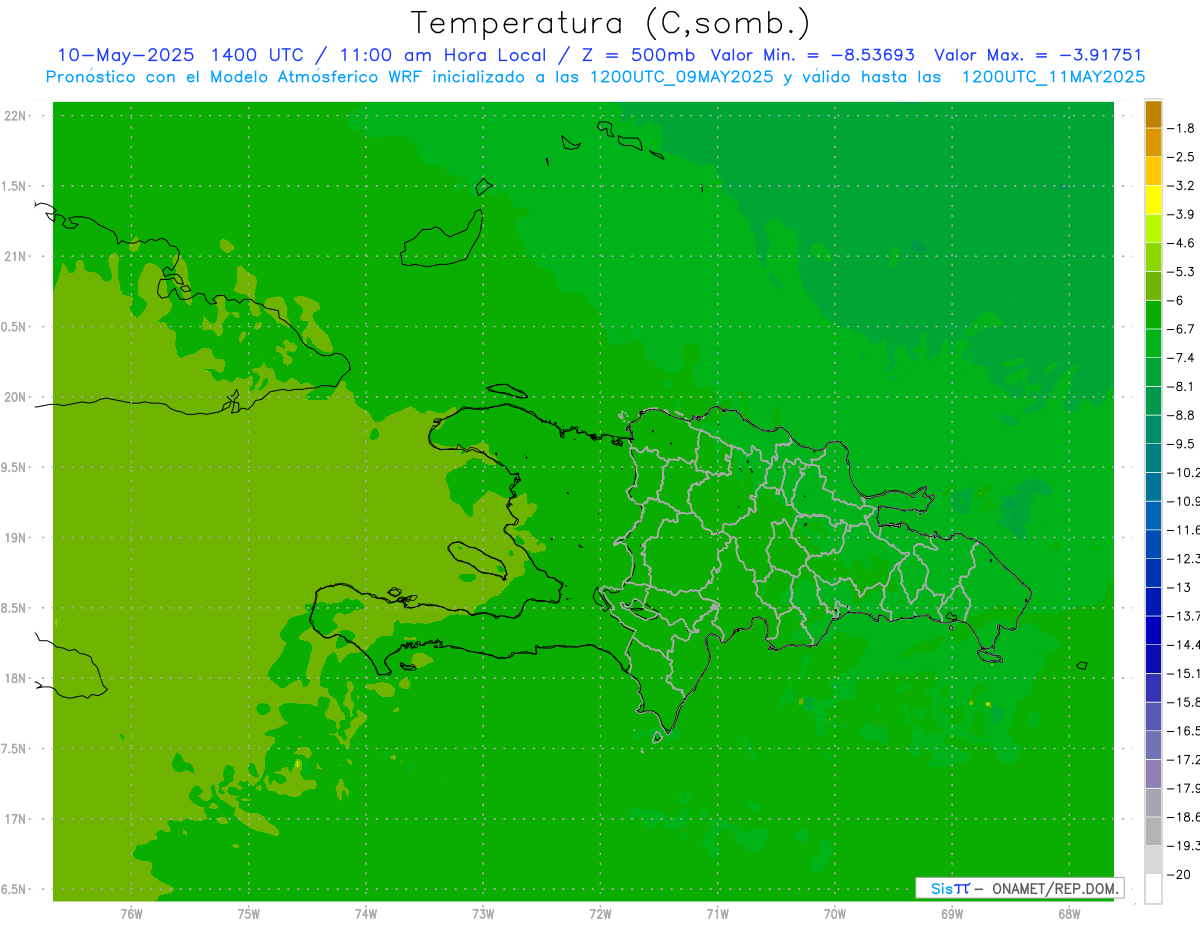
Task: Pick the blue swatch between -13 and -13.7
Action: [1153, 601]
